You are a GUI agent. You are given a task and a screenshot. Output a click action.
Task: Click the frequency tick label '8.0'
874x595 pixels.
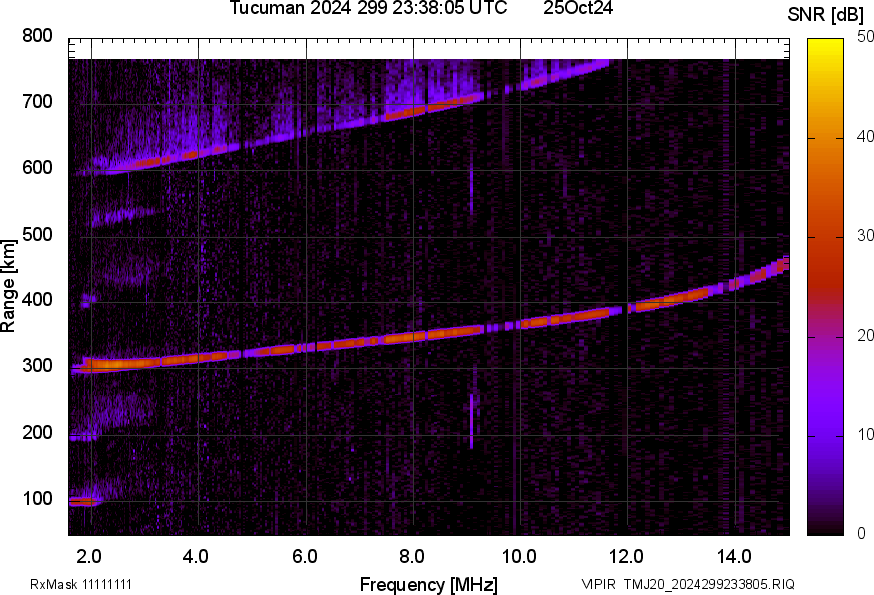(x=411, y=557)
